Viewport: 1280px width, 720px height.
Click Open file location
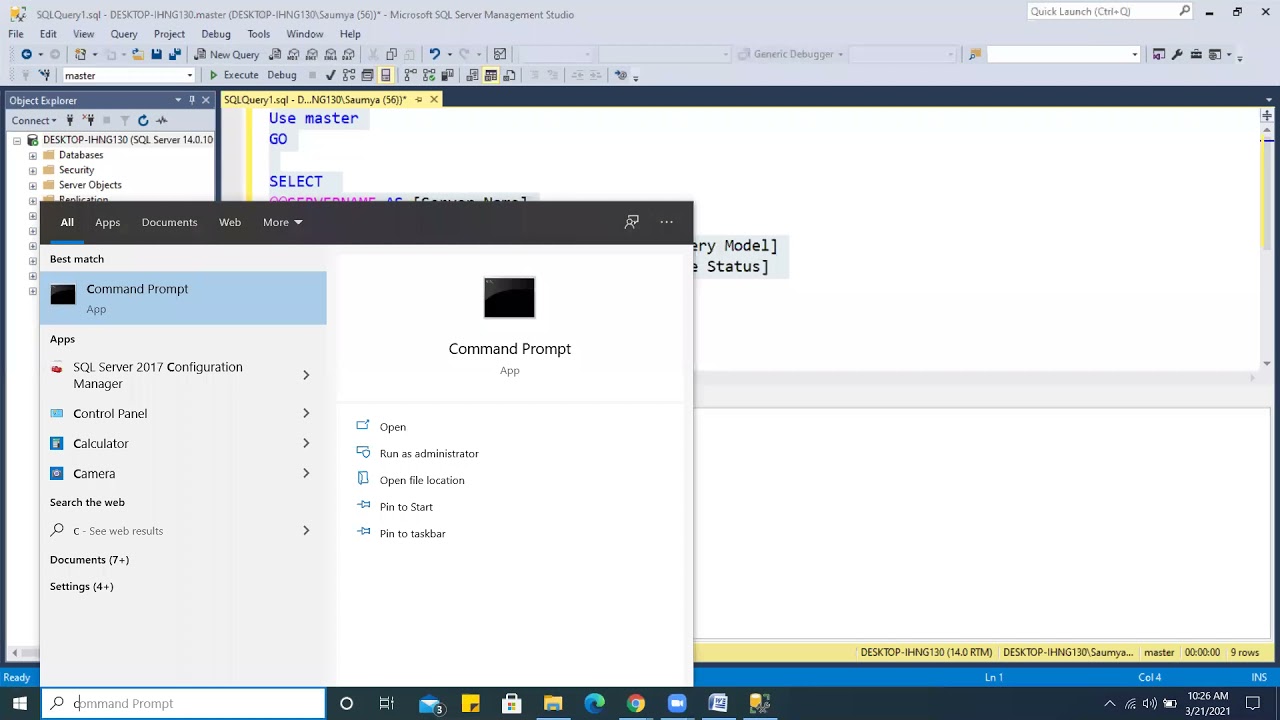pos(422,480)
